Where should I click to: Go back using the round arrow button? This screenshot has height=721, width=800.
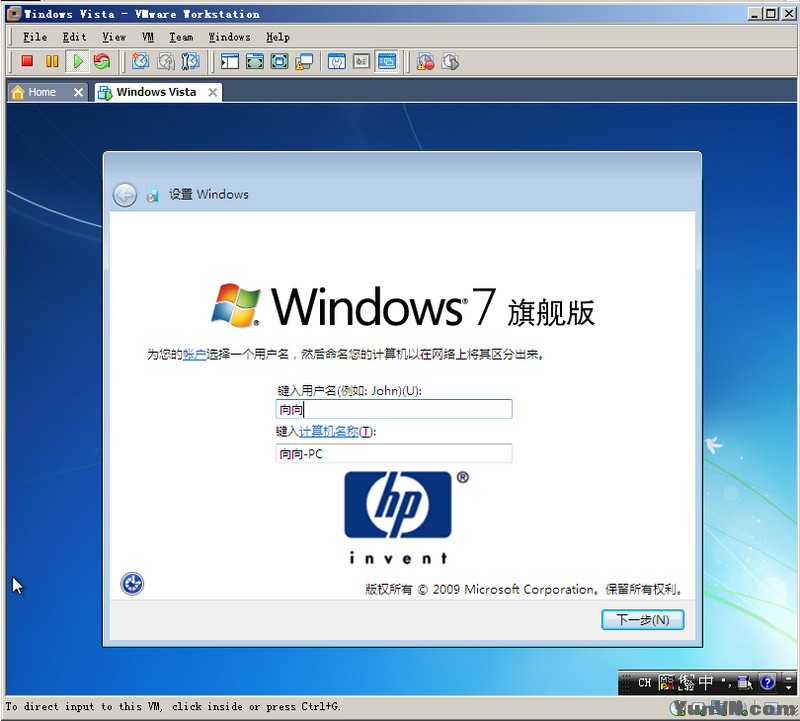(124, 195)
